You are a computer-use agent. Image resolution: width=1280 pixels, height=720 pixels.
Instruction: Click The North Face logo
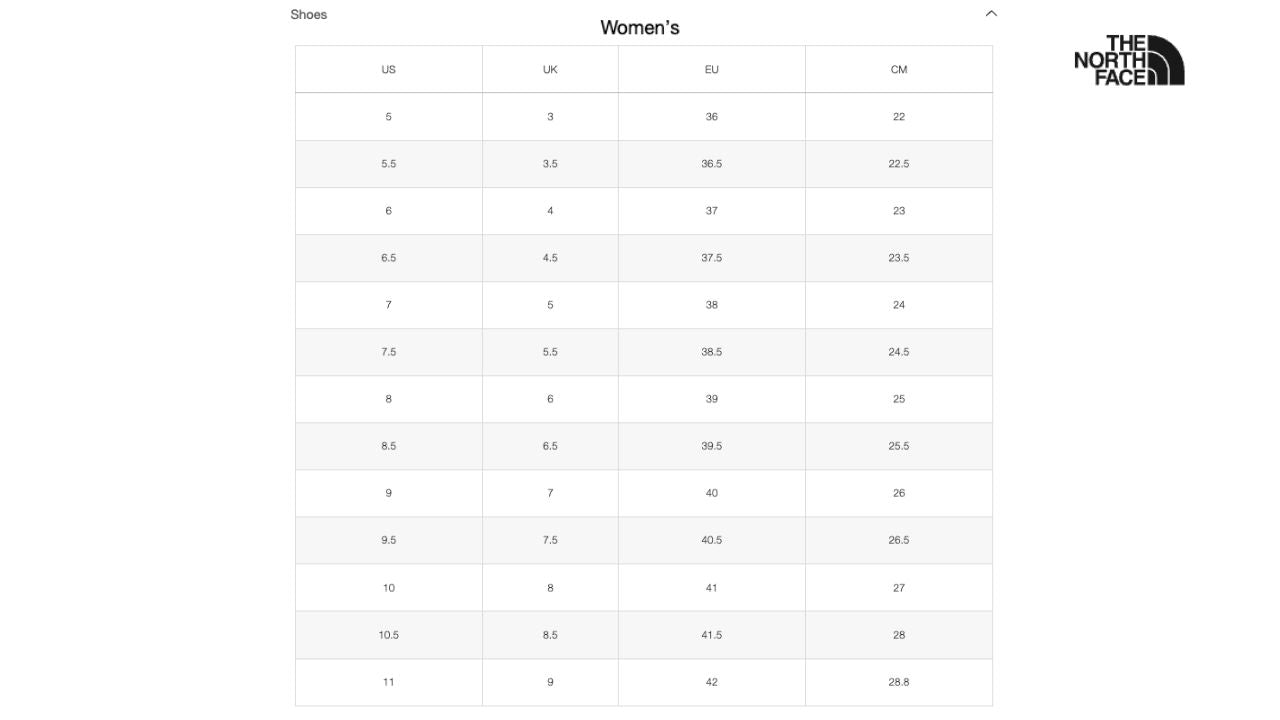pyautogui.click(x=1129, y=60)
